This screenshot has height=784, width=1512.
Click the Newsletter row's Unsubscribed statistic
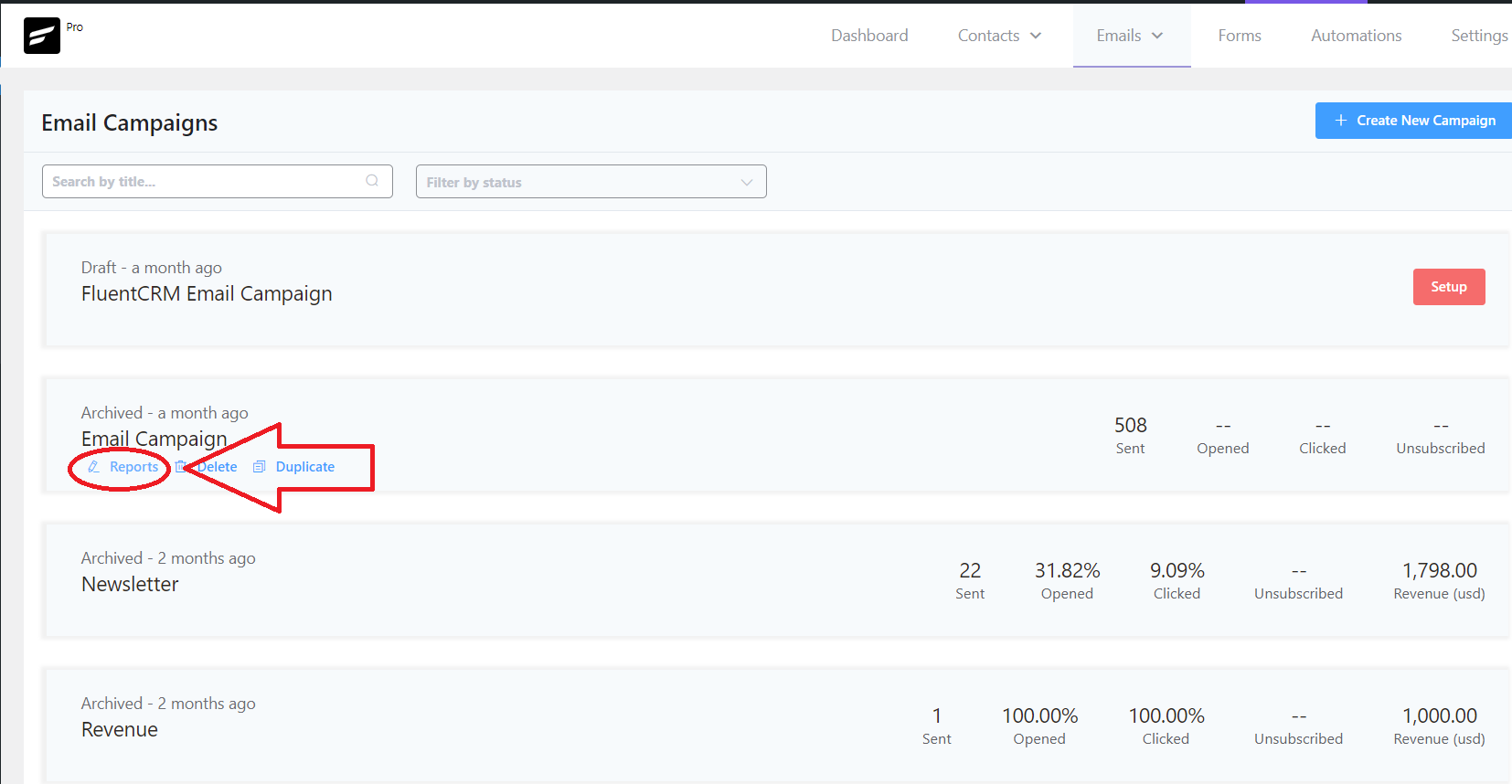click(x=1298, y=581)
